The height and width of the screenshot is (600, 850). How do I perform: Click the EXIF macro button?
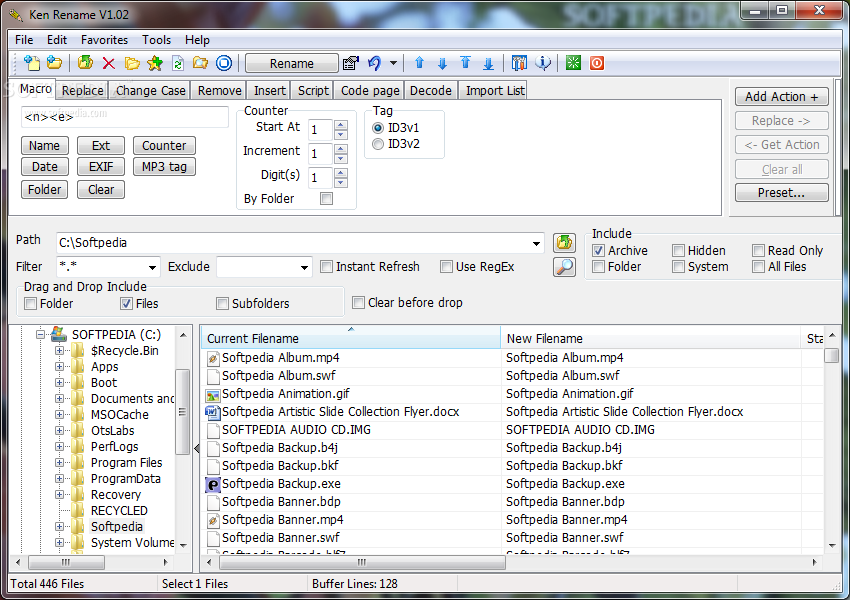pyautogui.click(x=101, y=167)
